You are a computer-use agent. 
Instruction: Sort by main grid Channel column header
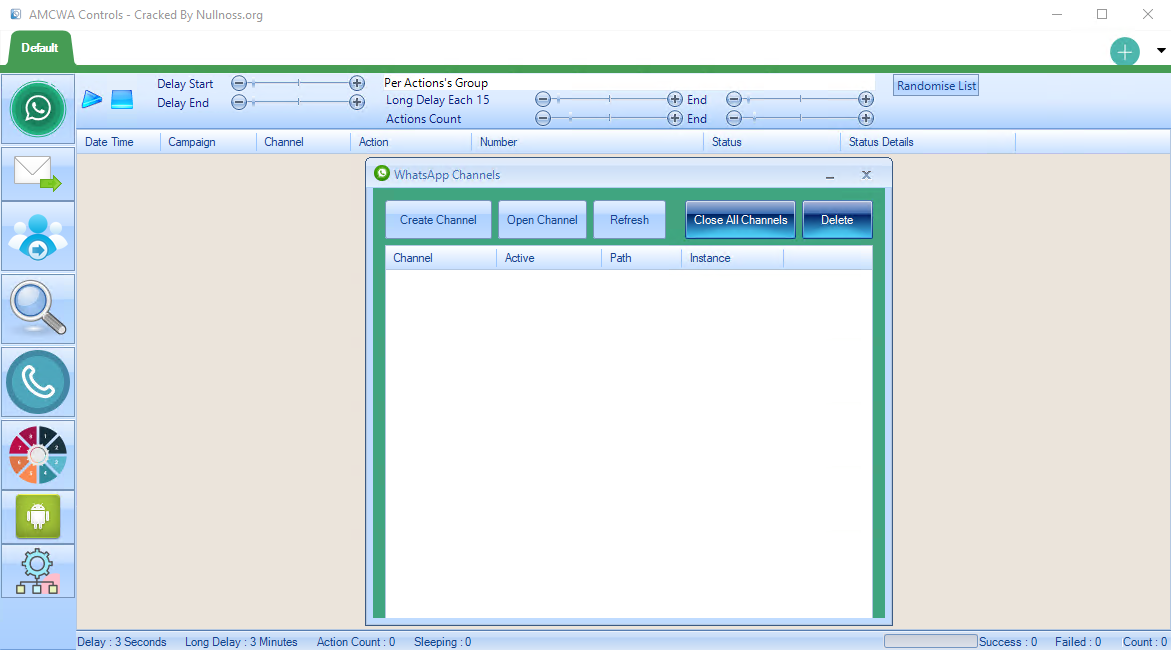tap(303, 142)
